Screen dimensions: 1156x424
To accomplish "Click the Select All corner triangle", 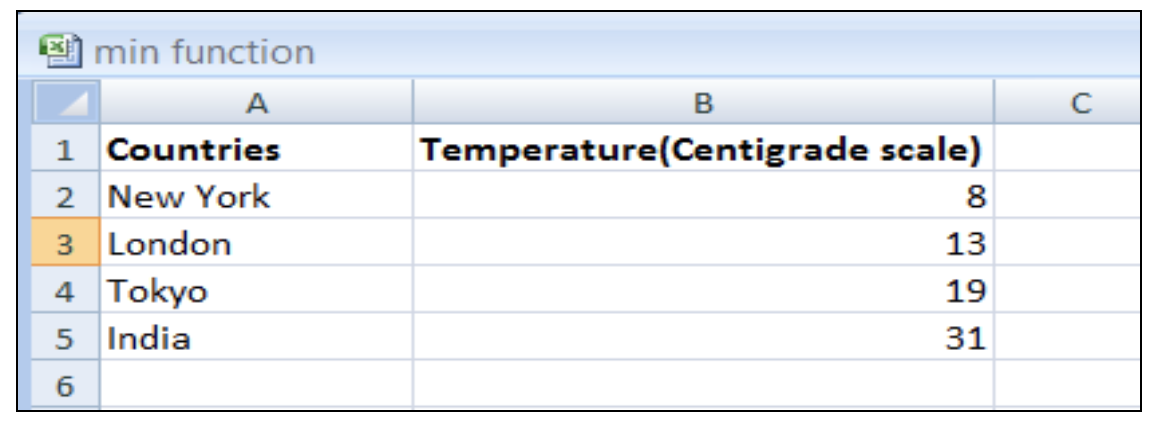I will tap(67, 102).
